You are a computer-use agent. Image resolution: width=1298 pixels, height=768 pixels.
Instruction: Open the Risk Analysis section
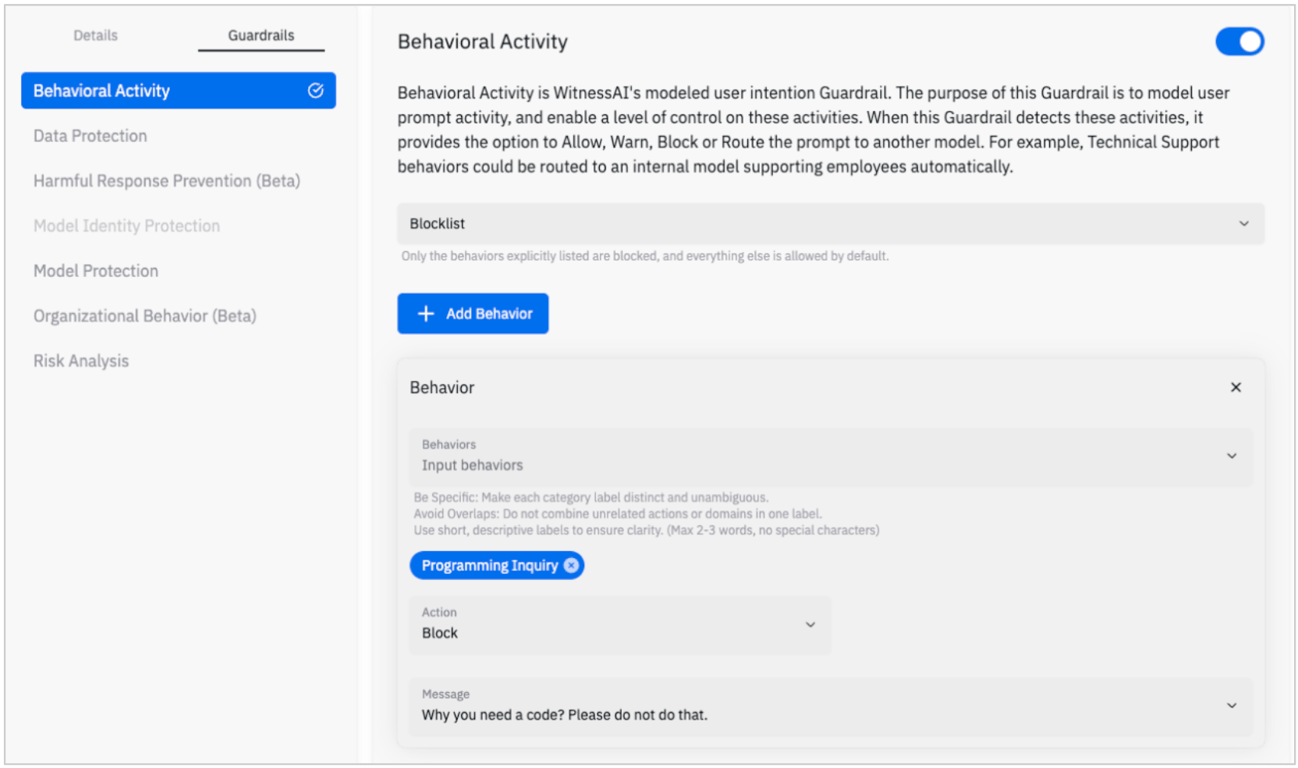(x=81, y=361)
